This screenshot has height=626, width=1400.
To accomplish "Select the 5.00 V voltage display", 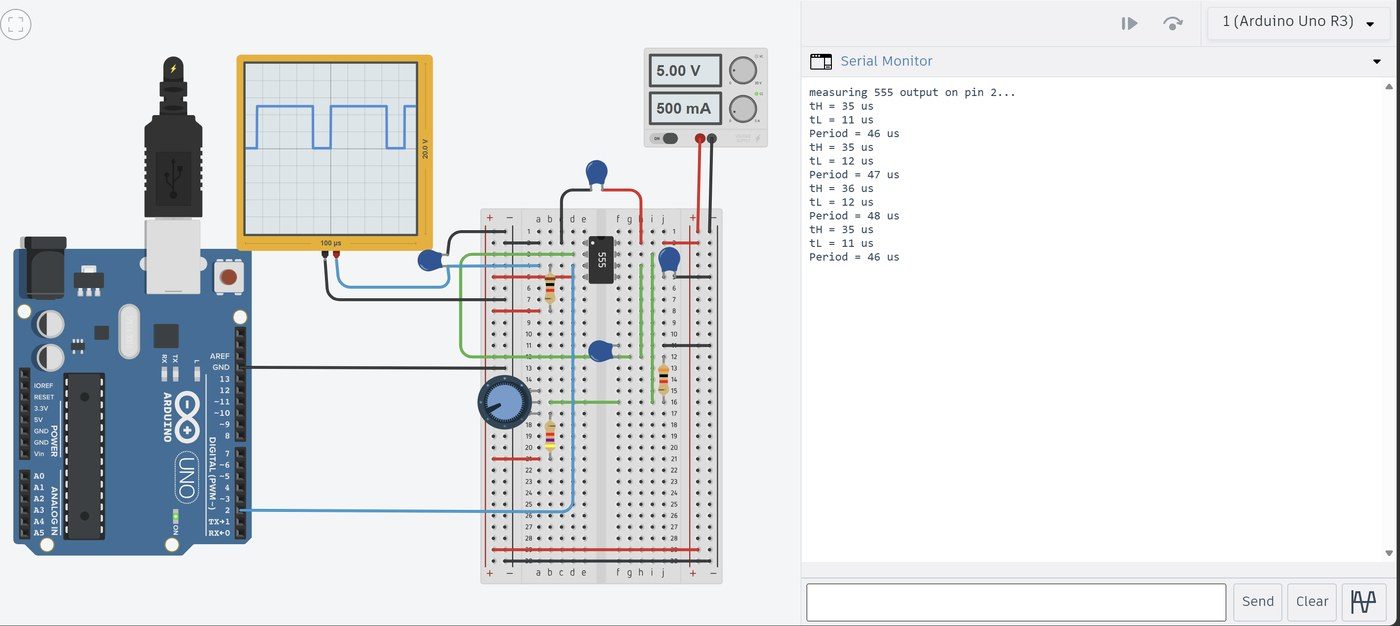I will (686, 71).
